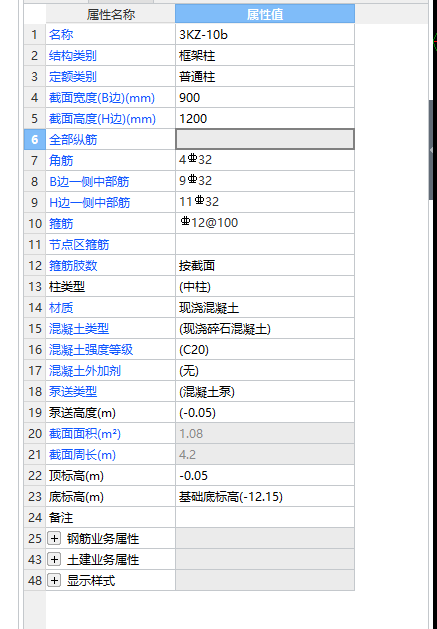Click the 箍筋肢数 value 按截面

(x=197, y=266)
